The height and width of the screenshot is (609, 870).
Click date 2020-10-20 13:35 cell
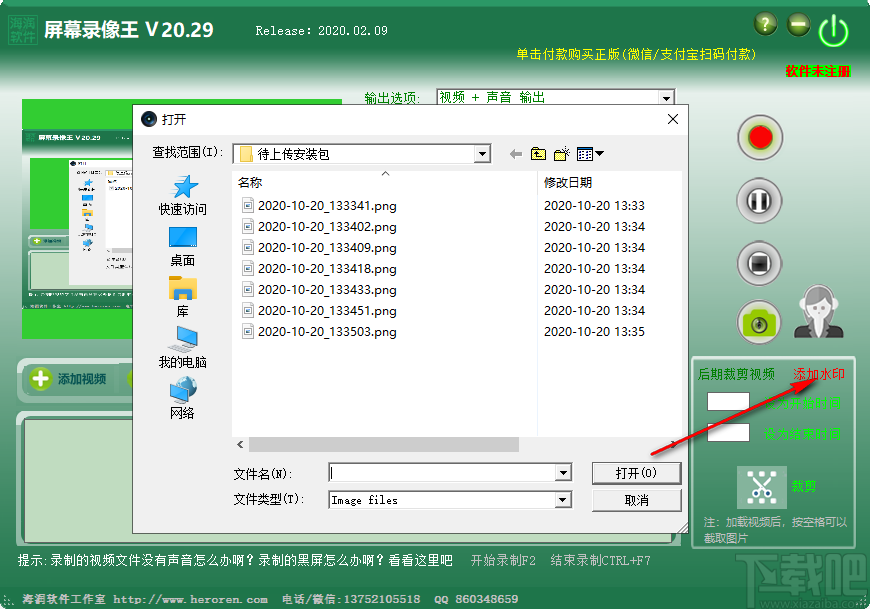tap(594, 332)
